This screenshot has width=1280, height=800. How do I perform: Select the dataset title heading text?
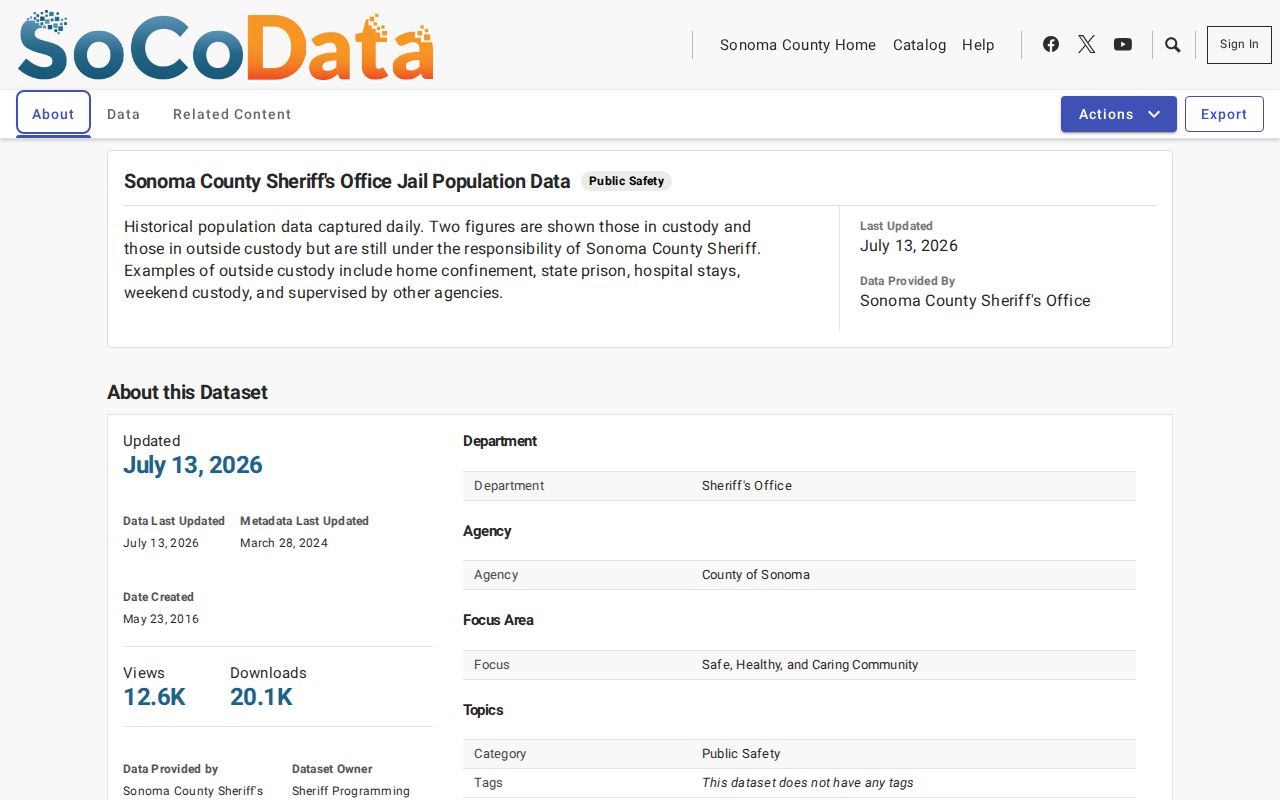pos(347,181)
